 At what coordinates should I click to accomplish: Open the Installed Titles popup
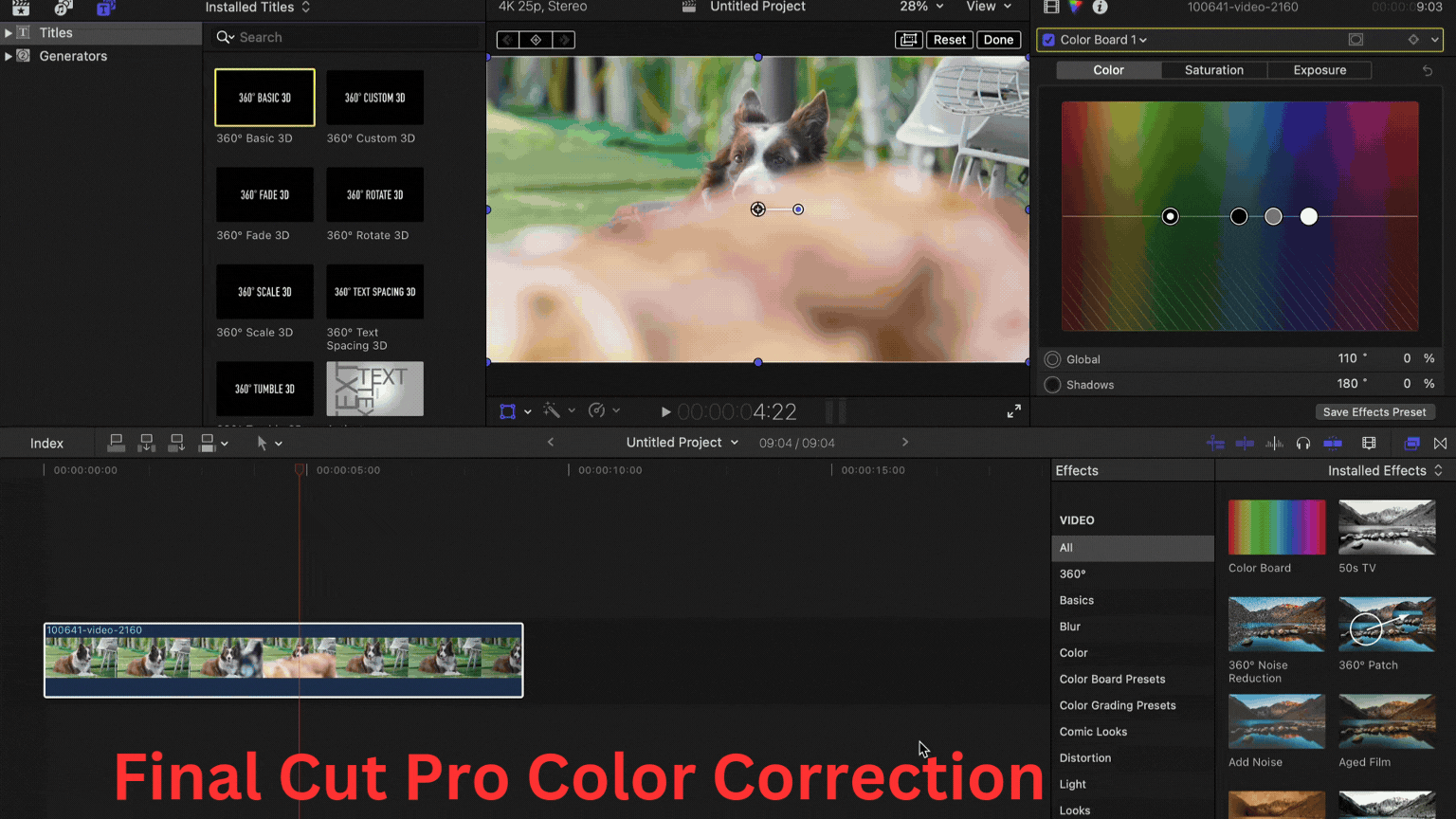coord(258,8)
